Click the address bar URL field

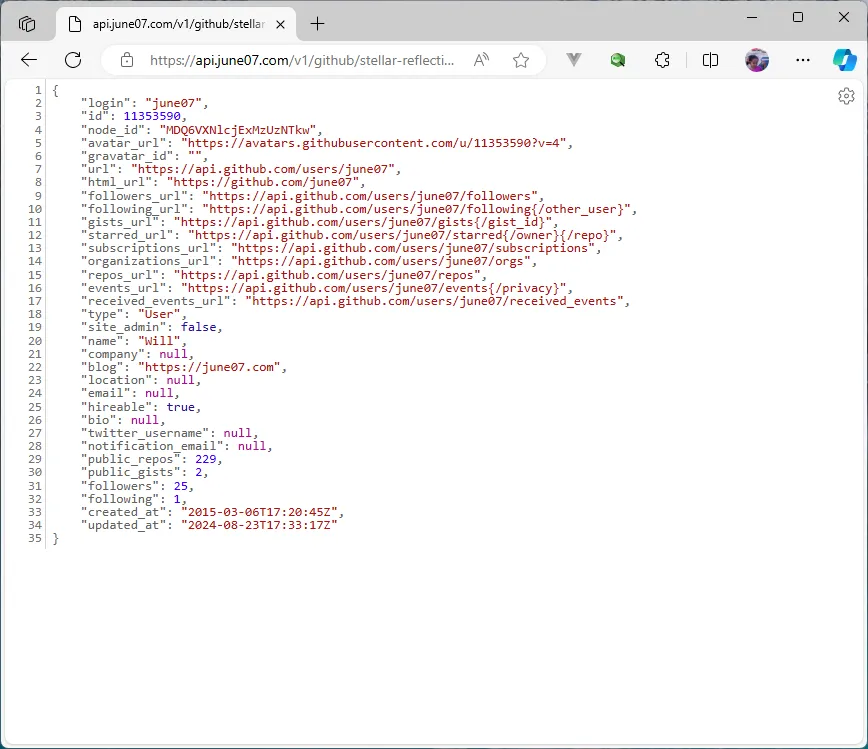coord(302,60)
